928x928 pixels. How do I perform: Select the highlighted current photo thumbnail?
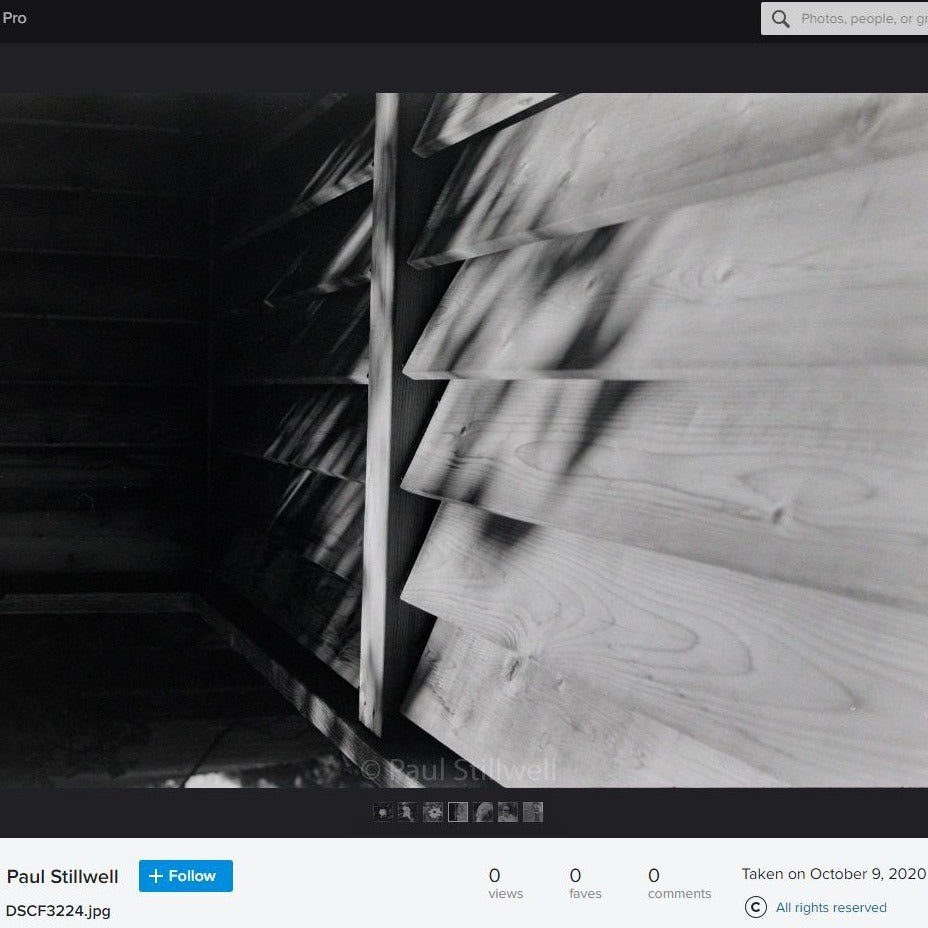(x=458, y=812)
